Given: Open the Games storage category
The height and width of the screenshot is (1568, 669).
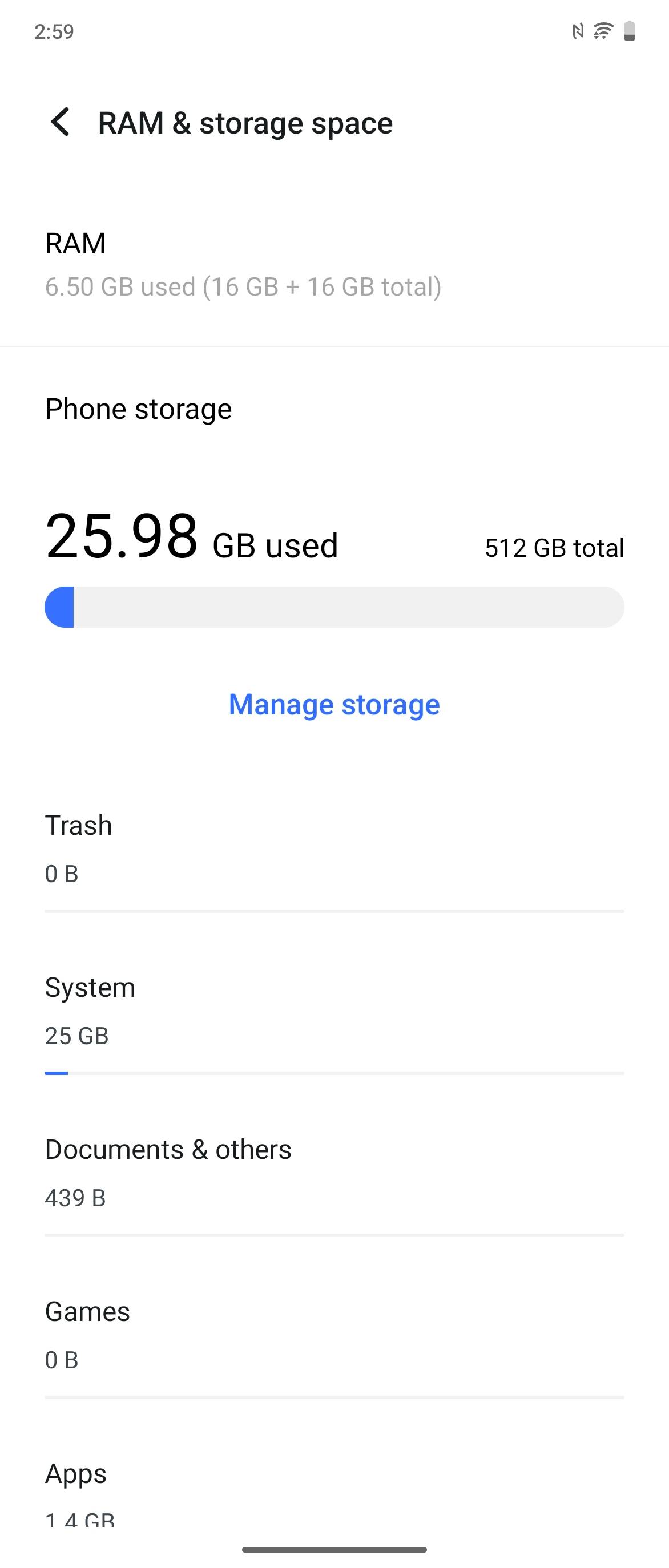Looking at the screenshot, I should click(334, 1335).
